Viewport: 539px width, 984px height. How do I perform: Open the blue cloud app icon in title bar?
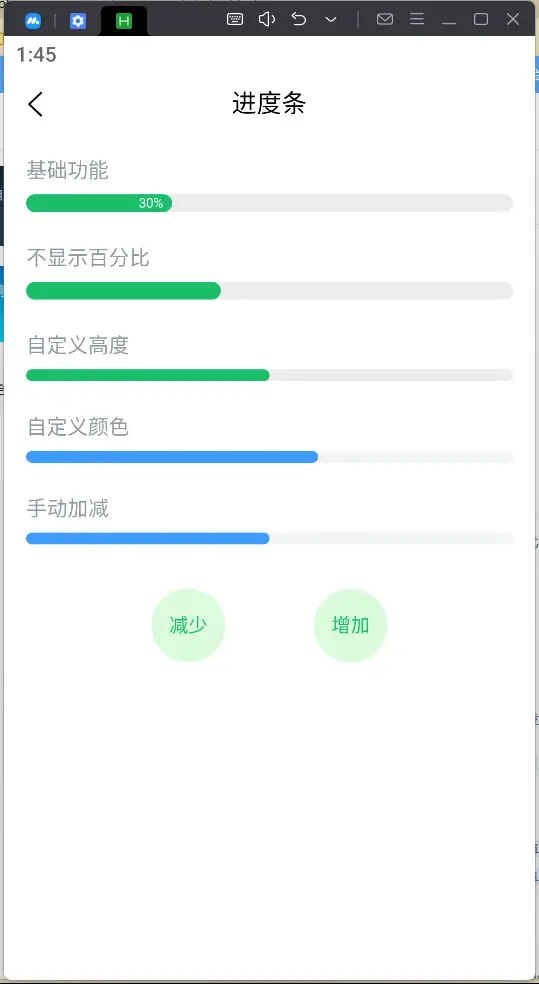33,21
